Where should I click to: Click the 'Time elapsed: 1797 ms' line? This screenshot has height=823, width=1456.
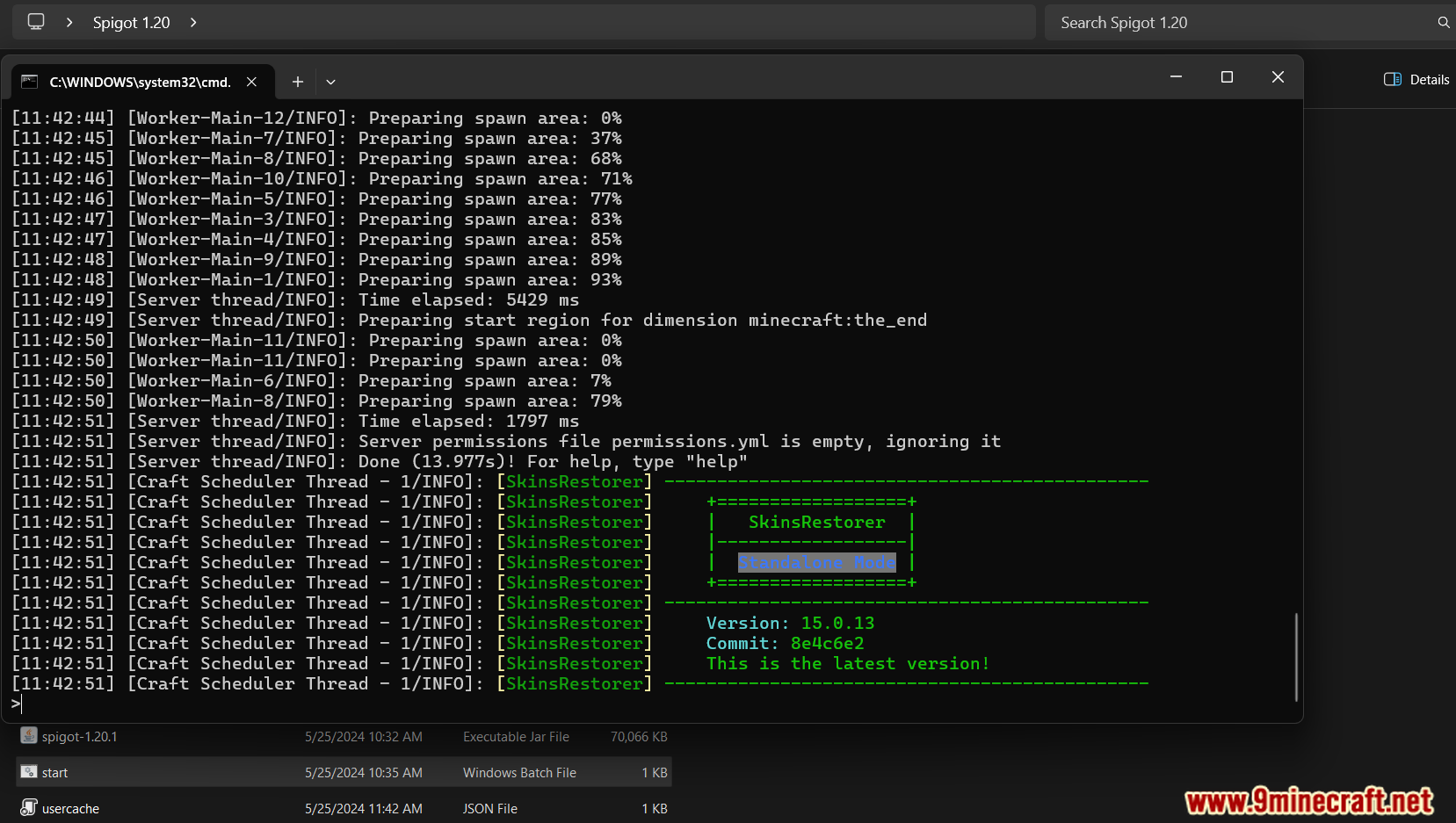(295, 422)
